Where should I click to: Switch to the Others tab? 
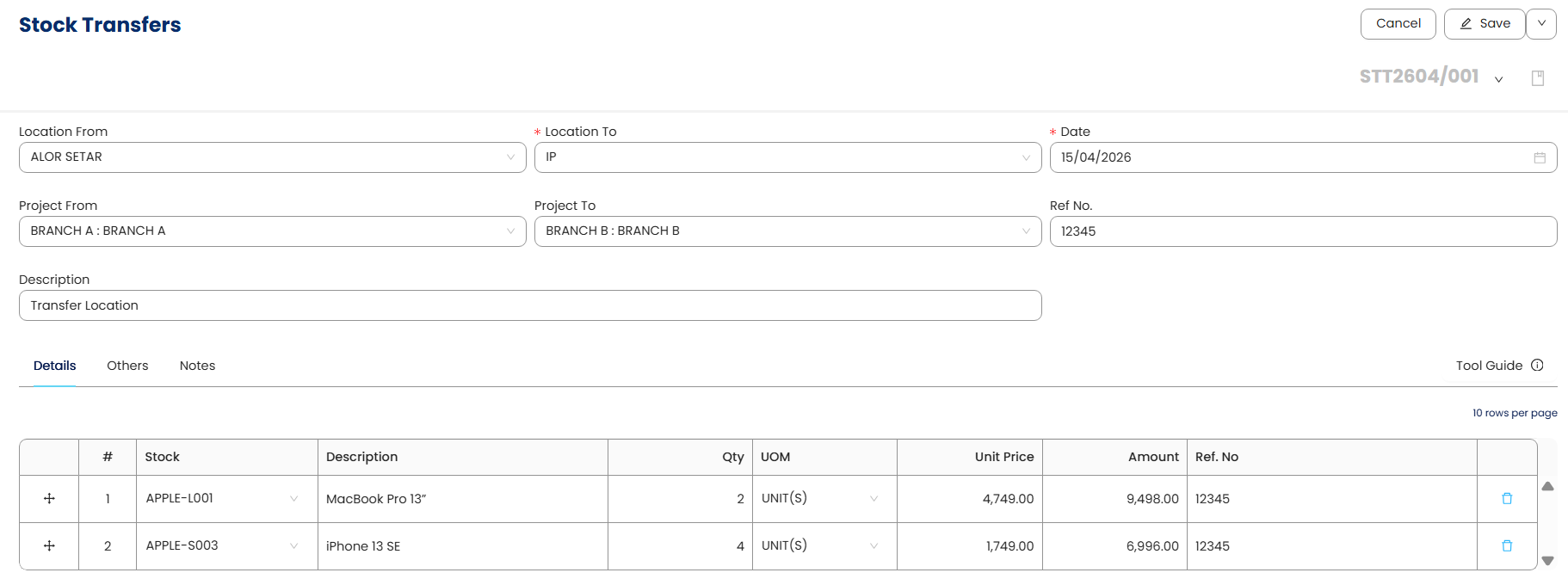click(x=127, y=366)
